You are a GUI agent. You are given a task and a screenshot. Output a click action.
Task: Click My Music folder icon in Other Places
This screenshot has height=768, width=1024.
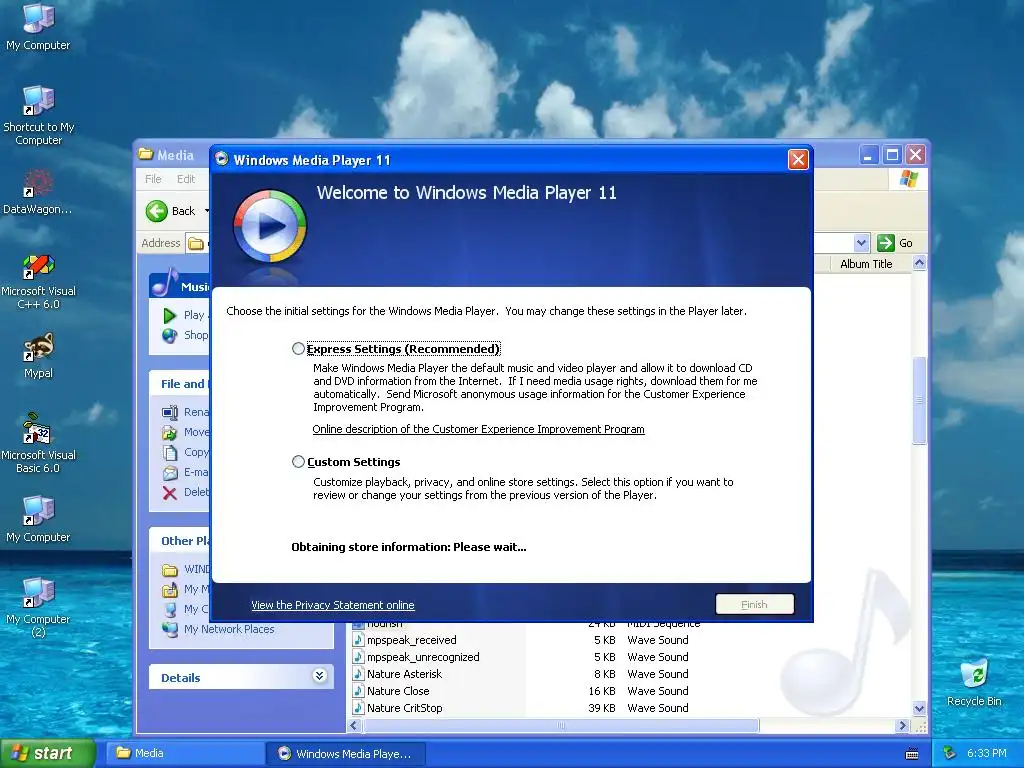(170, 590)
